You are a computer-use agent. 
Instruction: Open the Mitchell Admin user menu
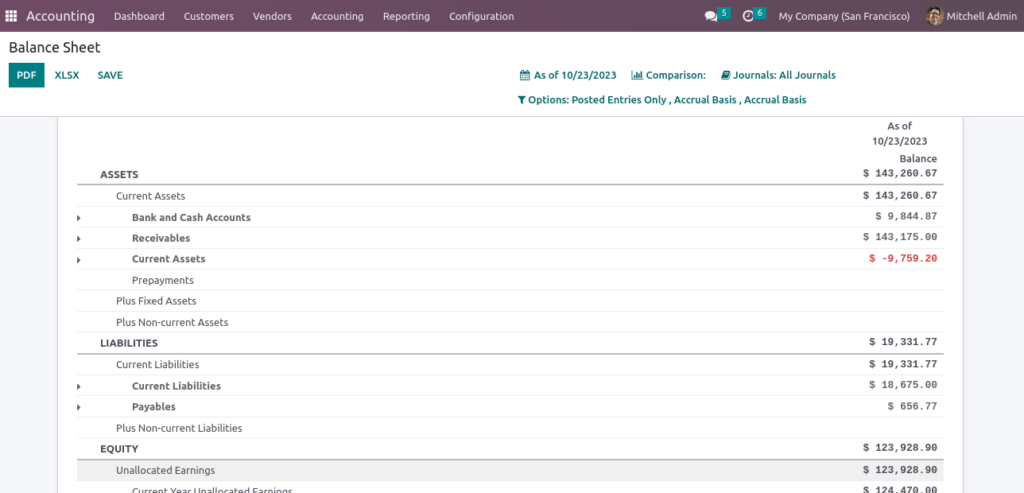coord(971,16)
